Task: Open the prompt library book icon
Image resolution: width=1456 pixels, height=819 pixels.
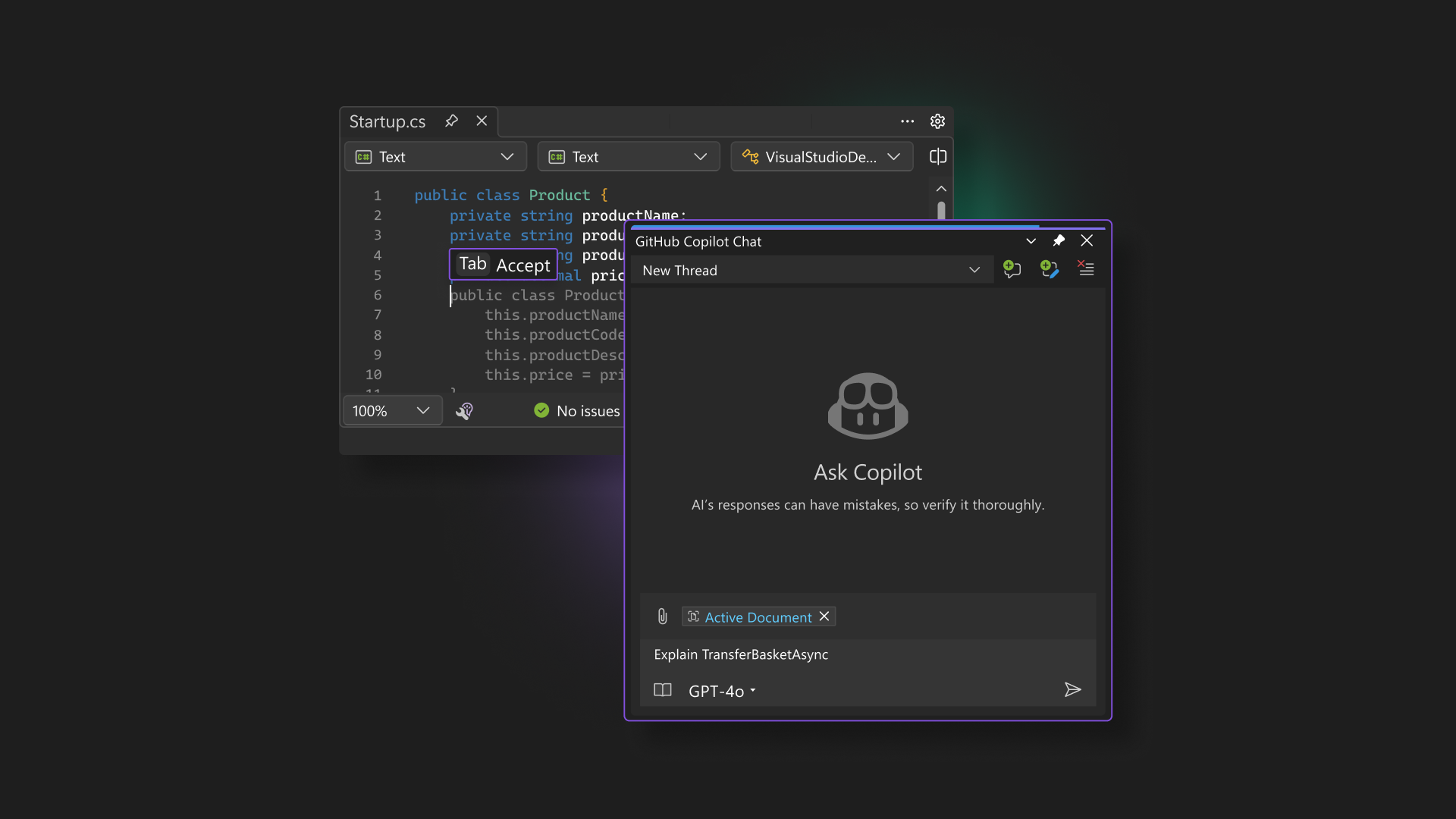Action: 663,690
